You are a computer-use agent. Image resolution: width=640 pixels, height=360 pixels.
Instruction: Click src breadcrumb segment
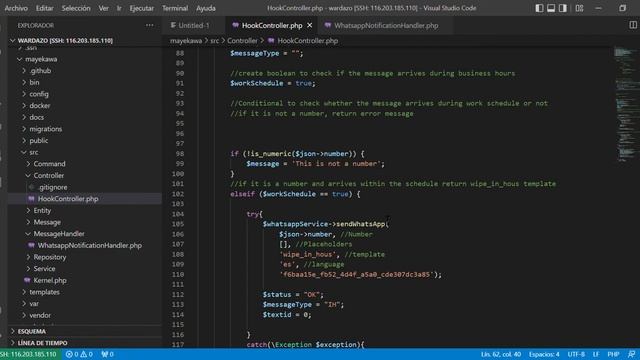coord(214,41)
